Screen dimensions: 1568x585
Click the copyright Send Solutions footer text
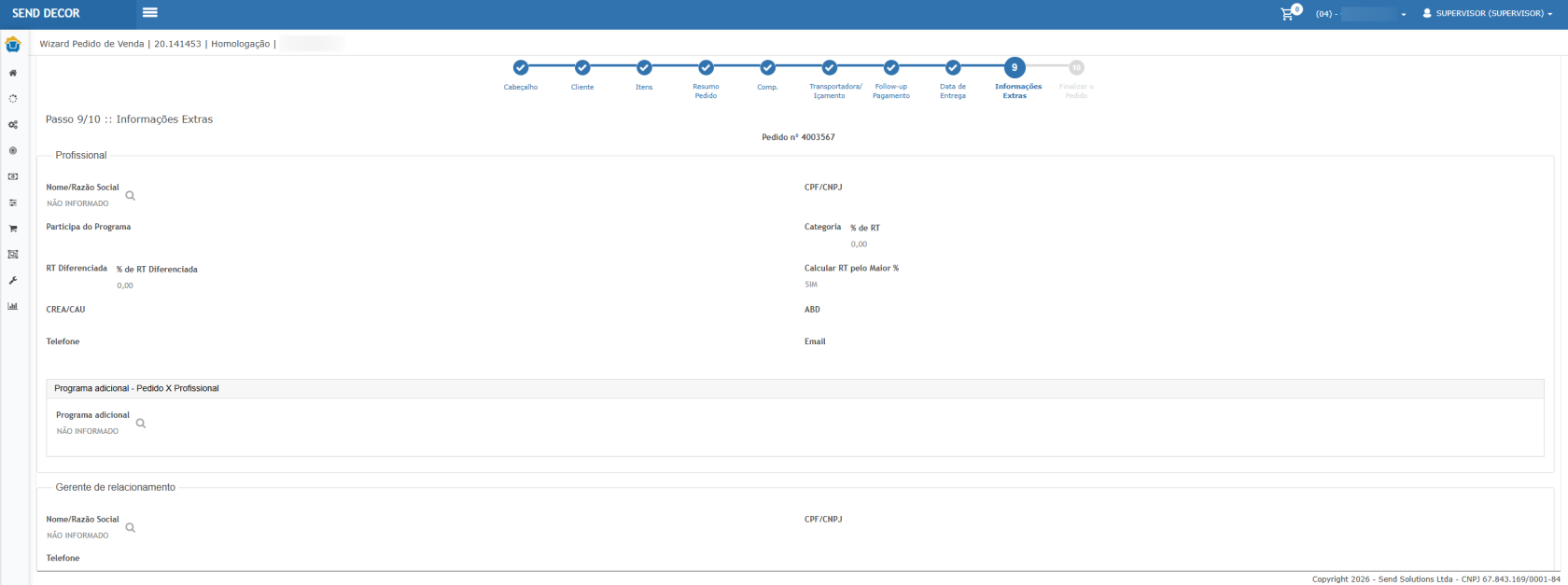click(1435, 579)
